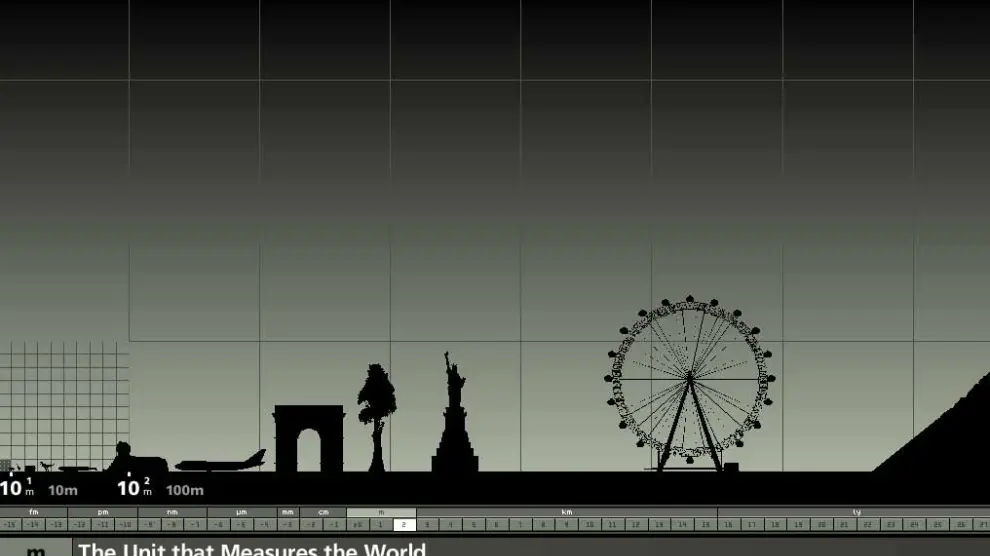Viewport: 990px width, 556px height.
Task: Select the nm unit header
Action: 172,512
